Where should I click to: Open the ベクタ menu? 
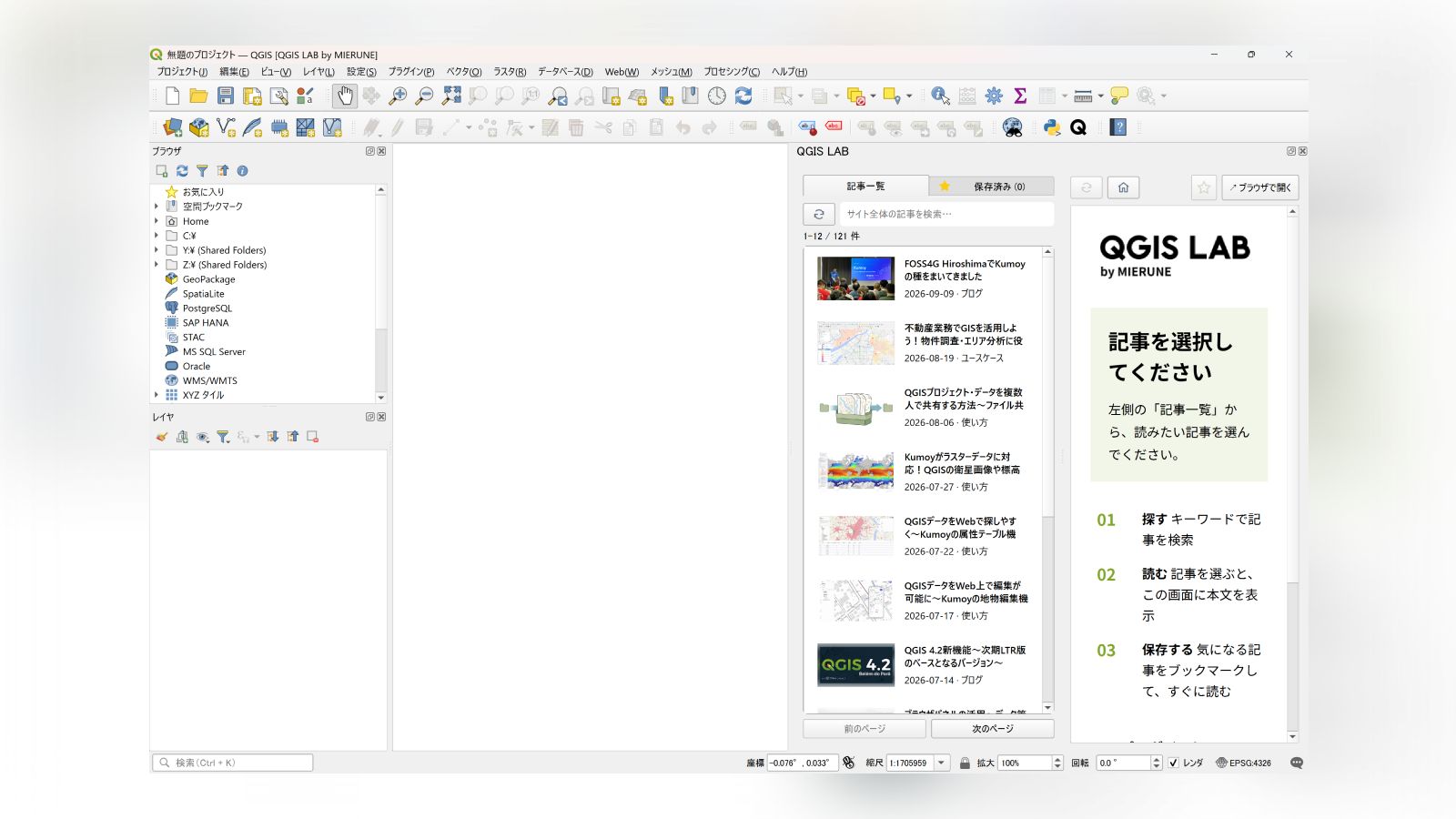[x=464, y=72]
